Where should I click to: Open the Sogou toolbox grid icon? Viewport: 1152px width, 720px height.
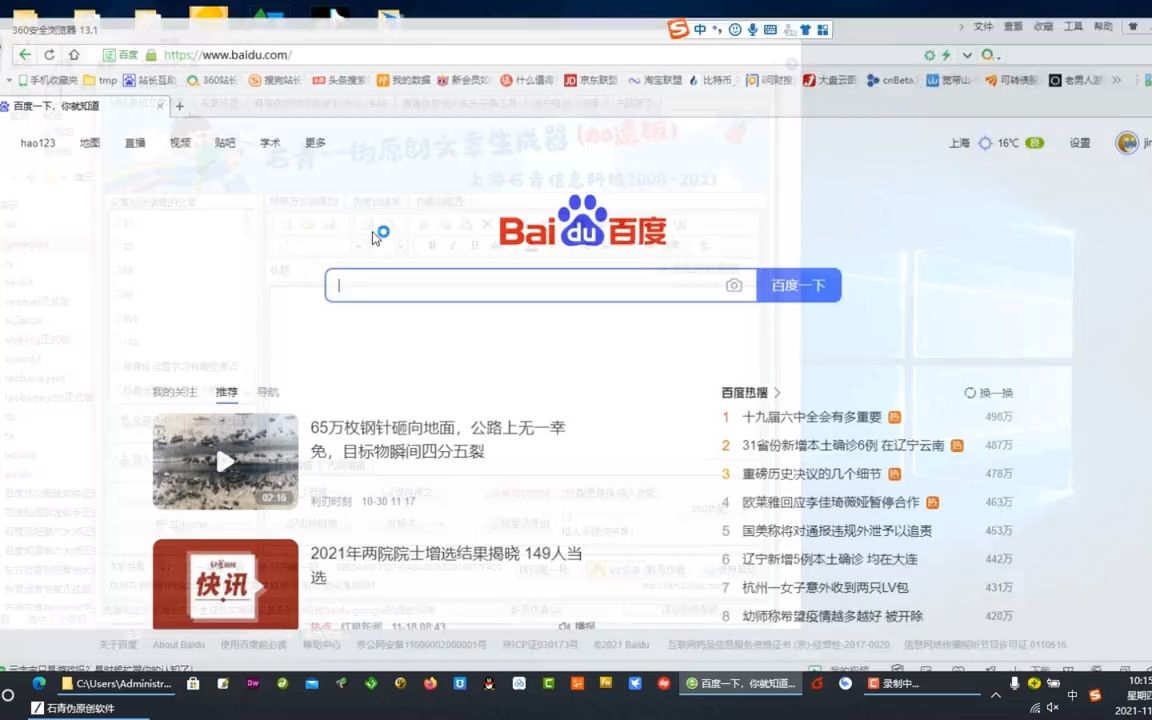click(823, 29)
